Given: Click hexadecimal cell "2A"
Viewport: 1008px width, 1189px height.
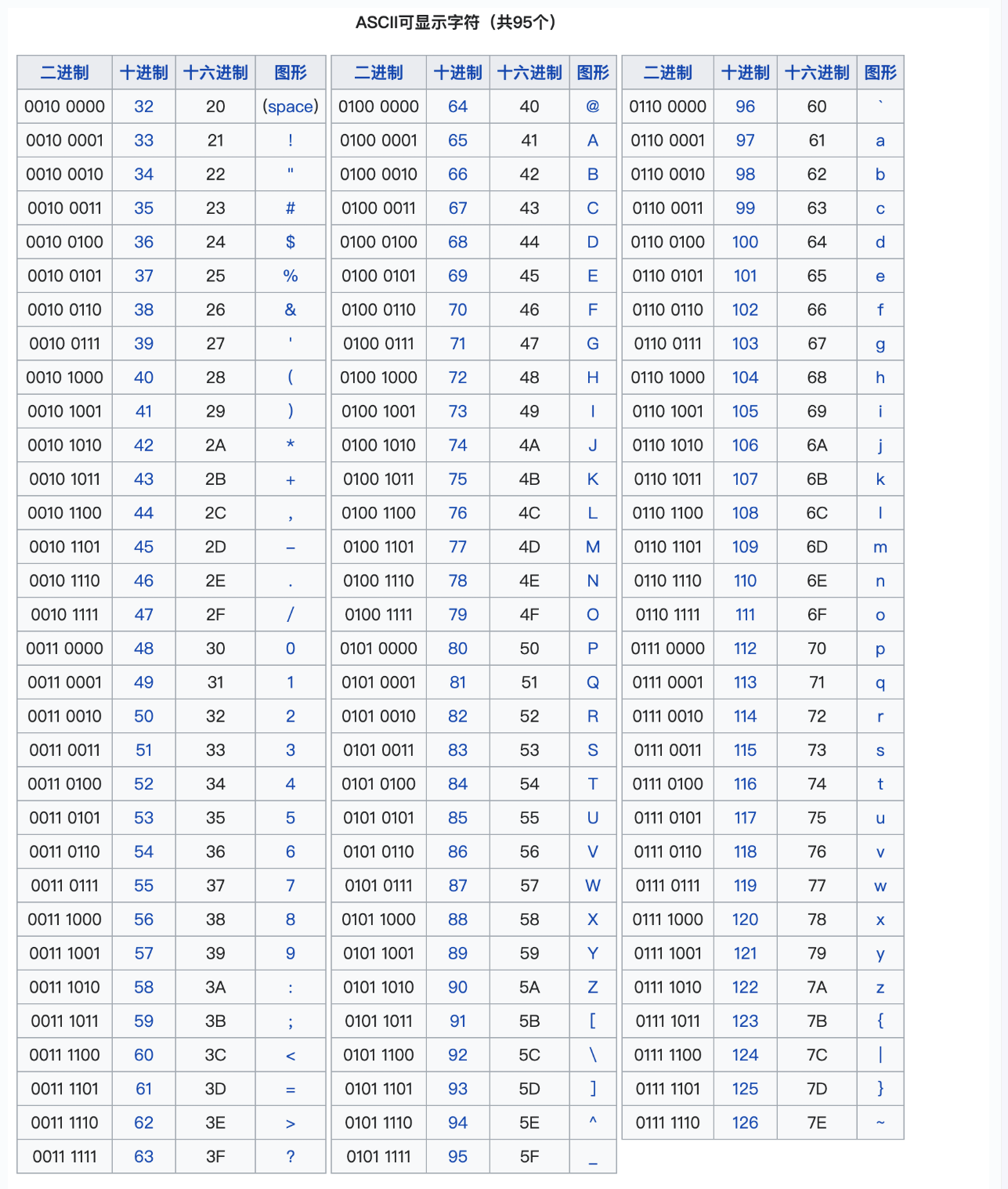Looking at the screenshot, I should 215,445.
